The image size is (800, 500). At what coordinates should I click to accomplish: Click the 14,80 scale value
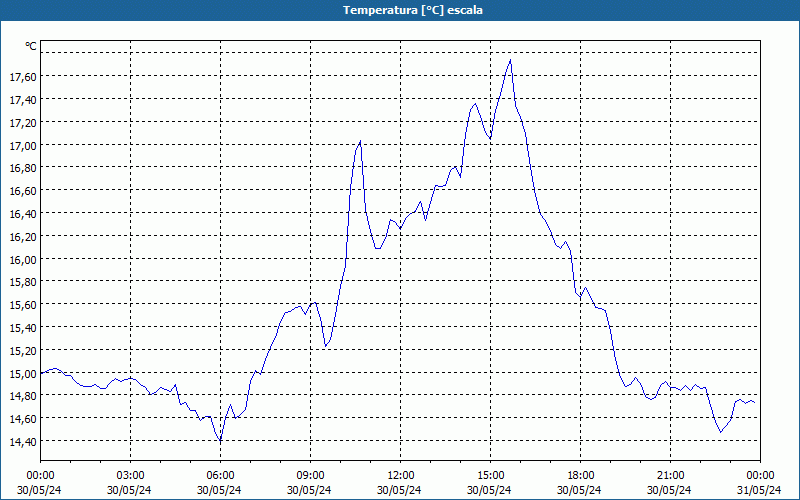point(23,396)
